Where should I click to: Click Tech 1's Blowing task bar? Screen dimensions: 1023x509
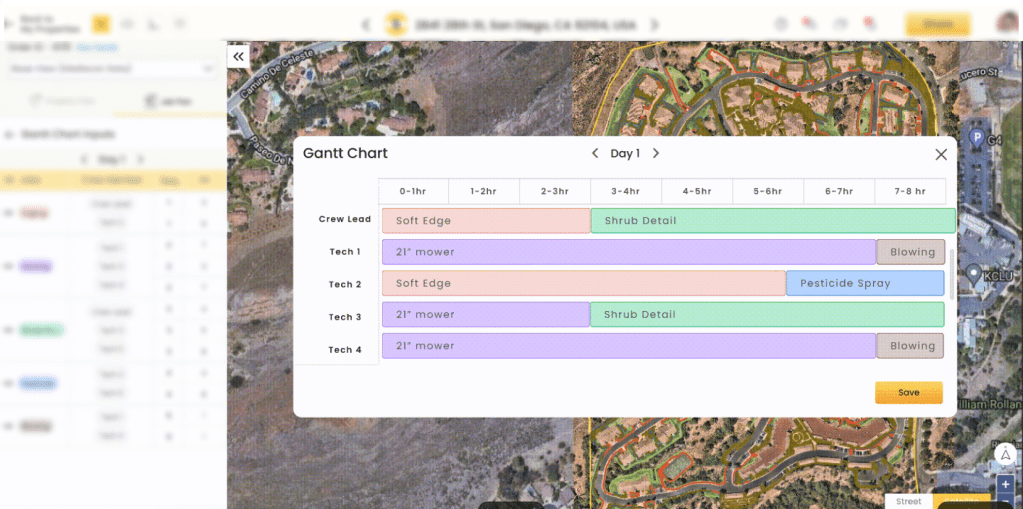[x=910, y=252]
